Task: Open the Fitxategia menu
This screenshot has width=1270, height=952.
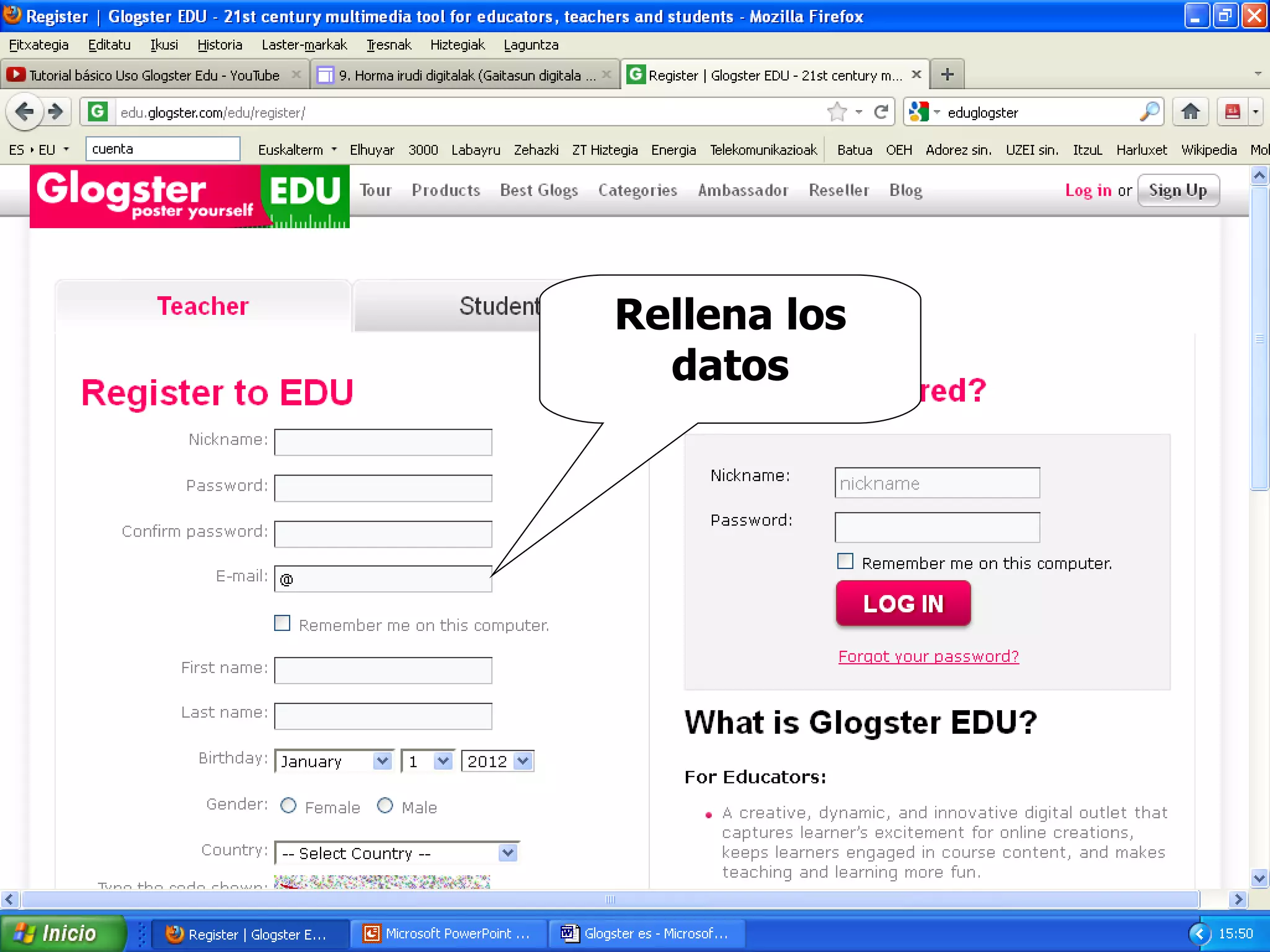Action: click(x=38, y=45)
